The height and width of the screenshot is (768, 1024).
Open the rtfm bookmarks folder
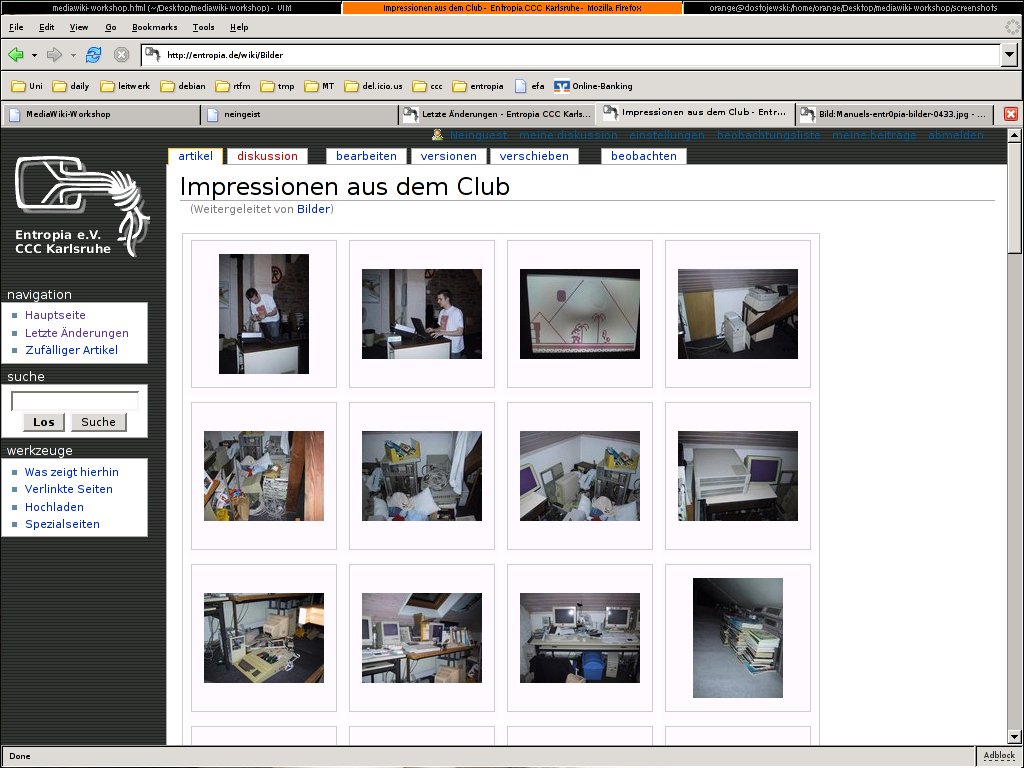tap(233, 86)
